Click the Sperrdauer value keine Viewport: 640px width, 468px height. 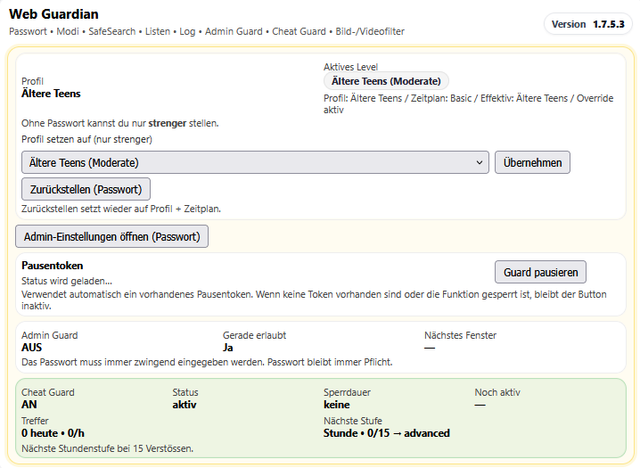pos(336,405)
